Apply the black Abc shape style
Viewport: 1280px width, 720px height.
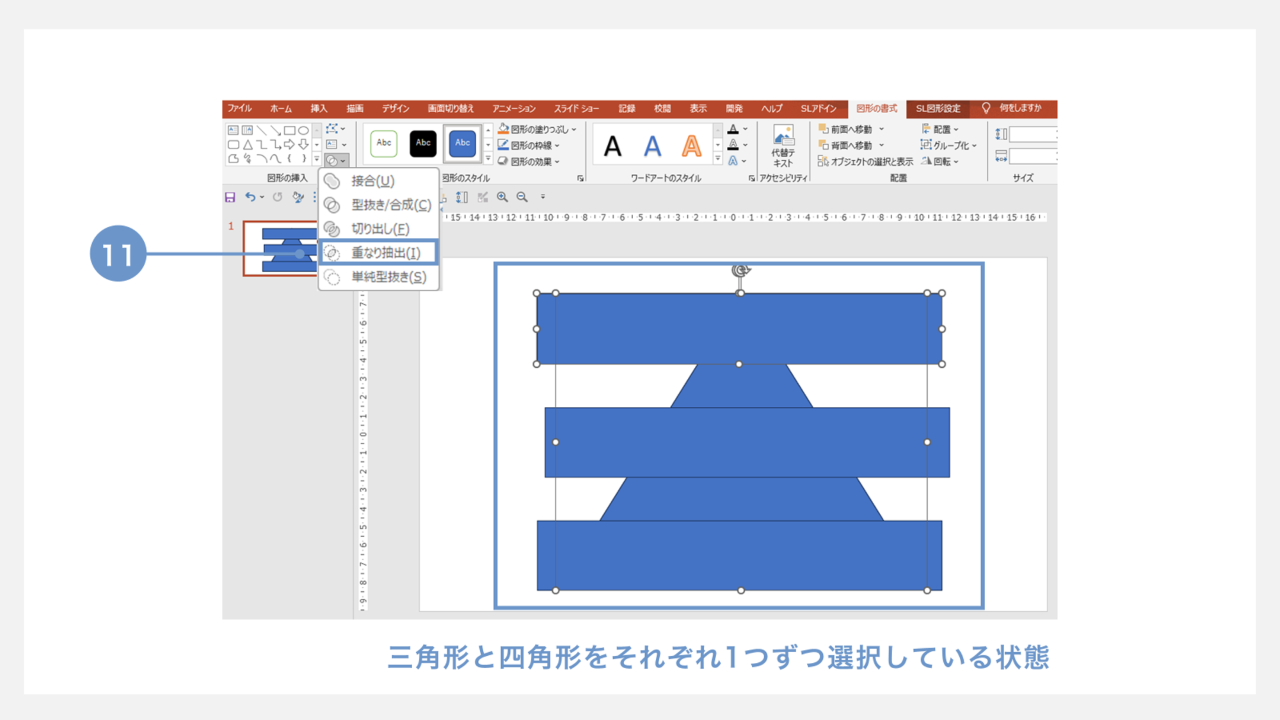[x=423, y=143]
